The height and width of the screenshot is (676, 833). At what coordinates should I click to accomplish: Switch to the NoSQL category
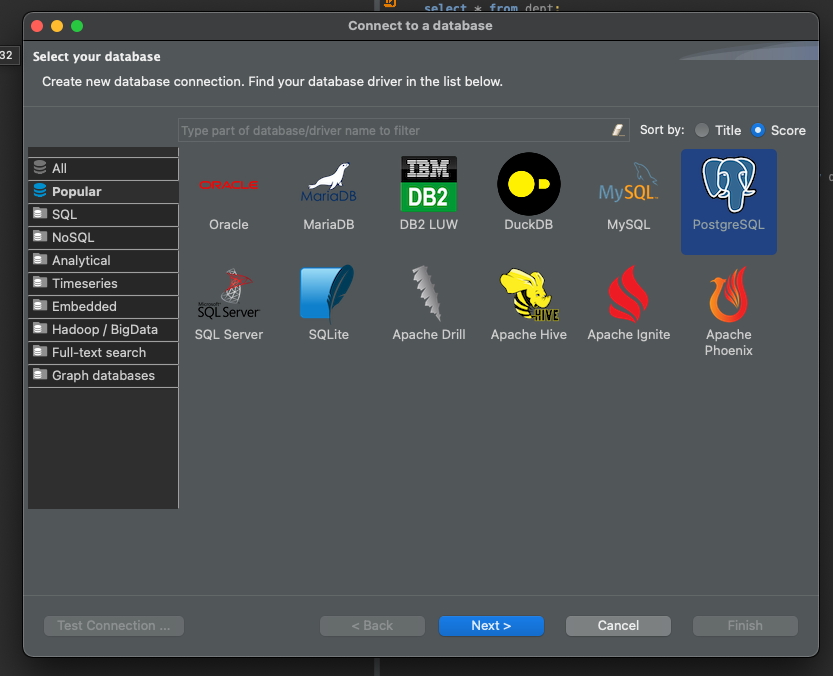104,238
